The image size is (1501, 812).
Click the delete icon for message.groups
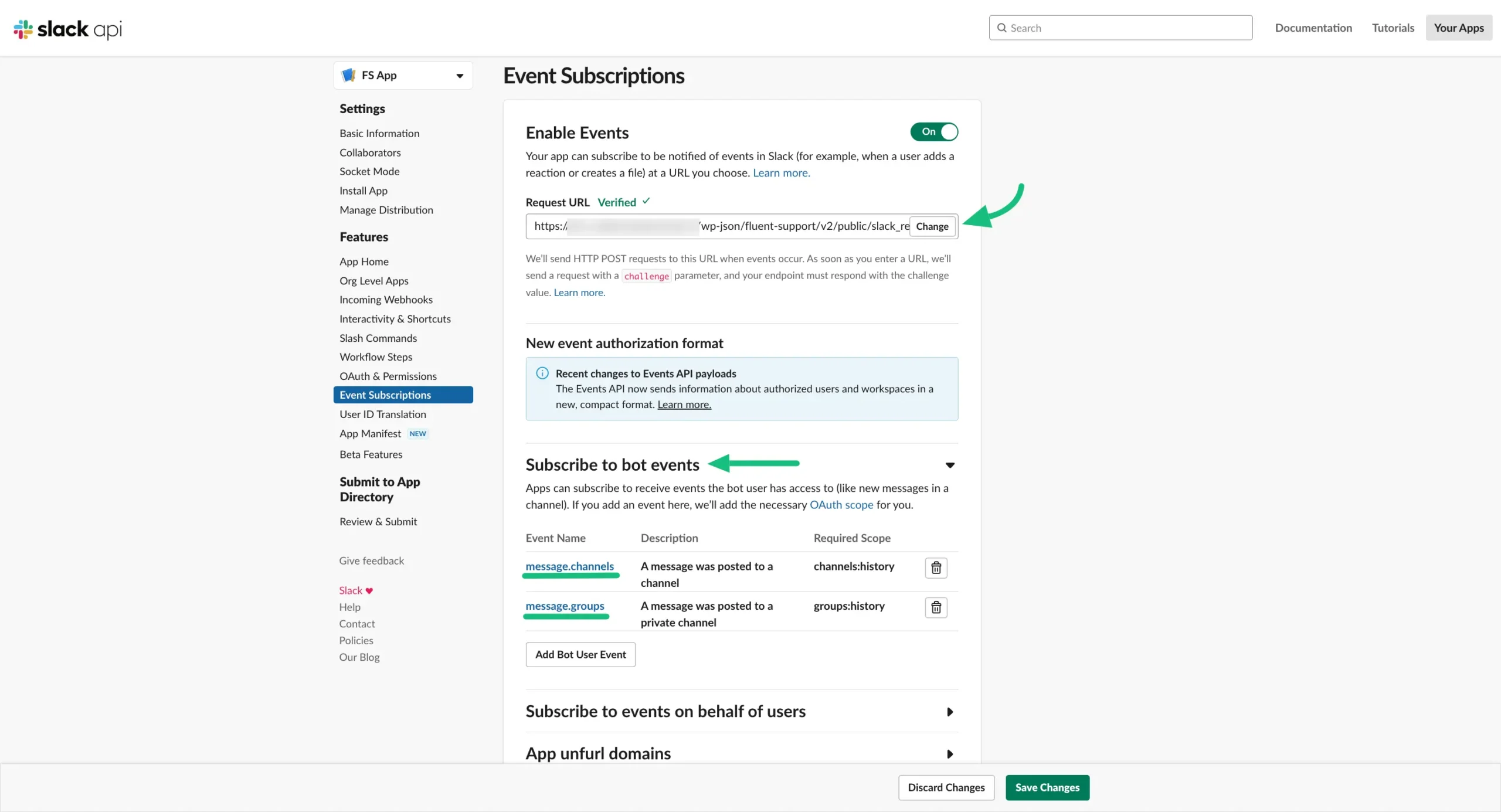coord(935,608)
